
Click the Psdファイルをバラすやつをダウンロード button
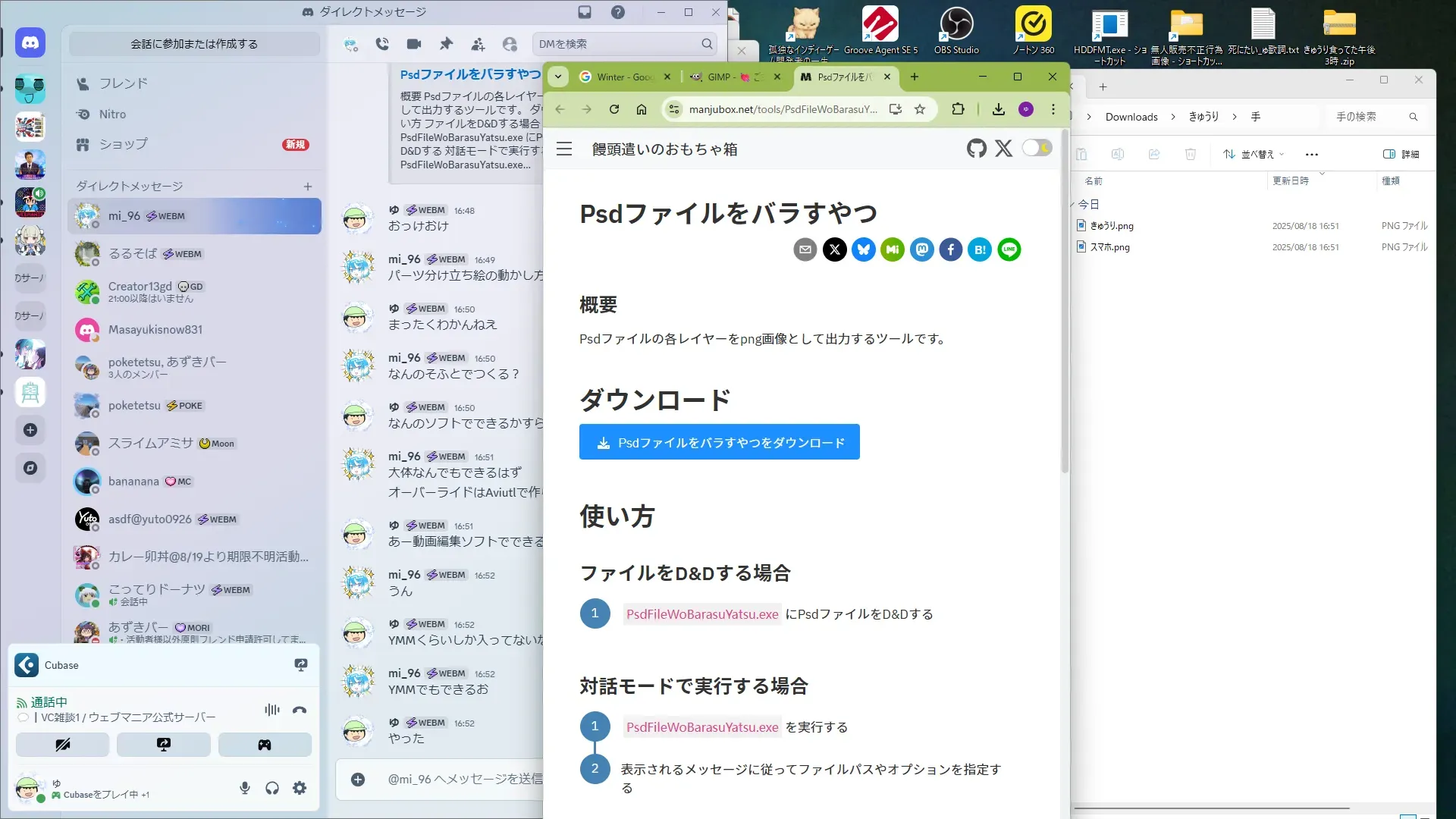[x=719, y=442]
